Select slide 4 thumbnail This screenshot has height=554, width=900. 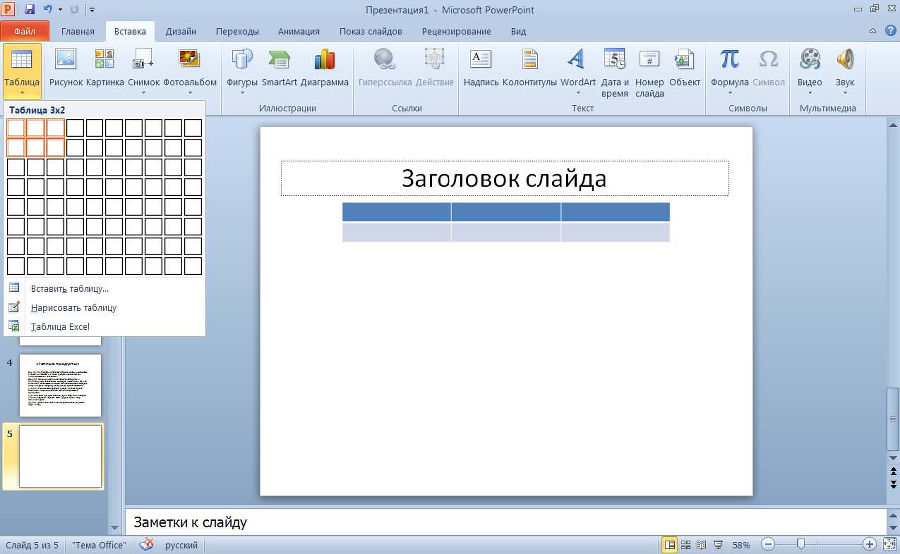60,385
